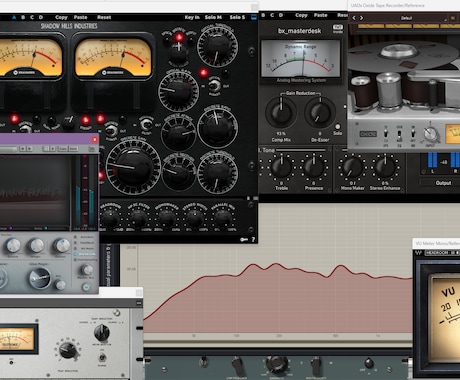Enable Solo S on Shadow Hills compressor
Image resolution: width=460 pixels, height=380 pixels.
237,17
